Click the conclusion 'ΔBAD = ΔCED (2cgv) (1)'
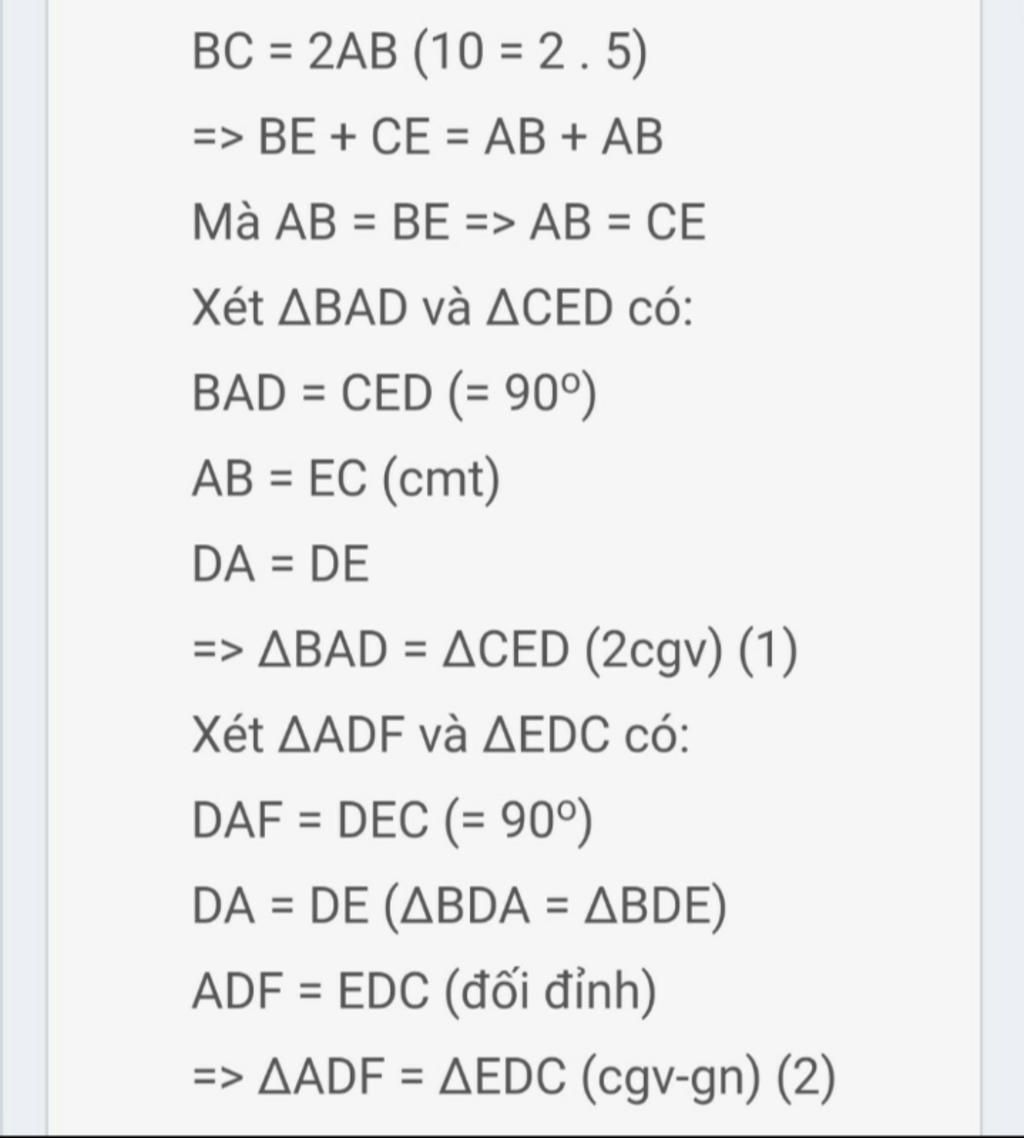Viewport: 1024px width, 1138px height. pyautogui.click(x=495, y=650)
